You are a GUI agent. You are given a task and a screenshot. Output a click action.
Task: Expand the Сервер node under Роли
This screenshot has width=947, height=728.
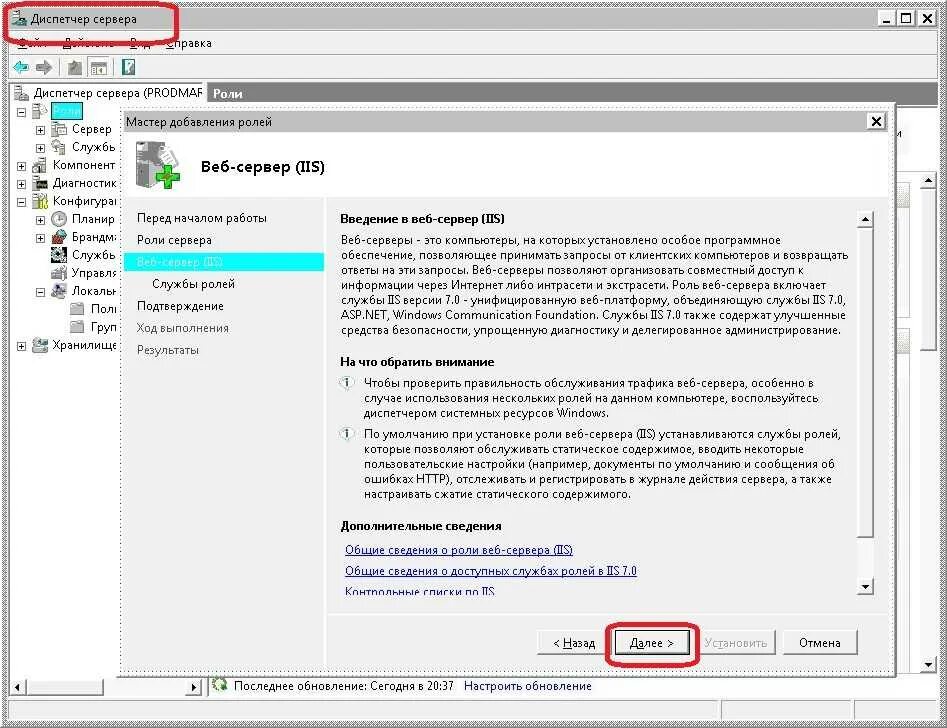coord(40,130)
